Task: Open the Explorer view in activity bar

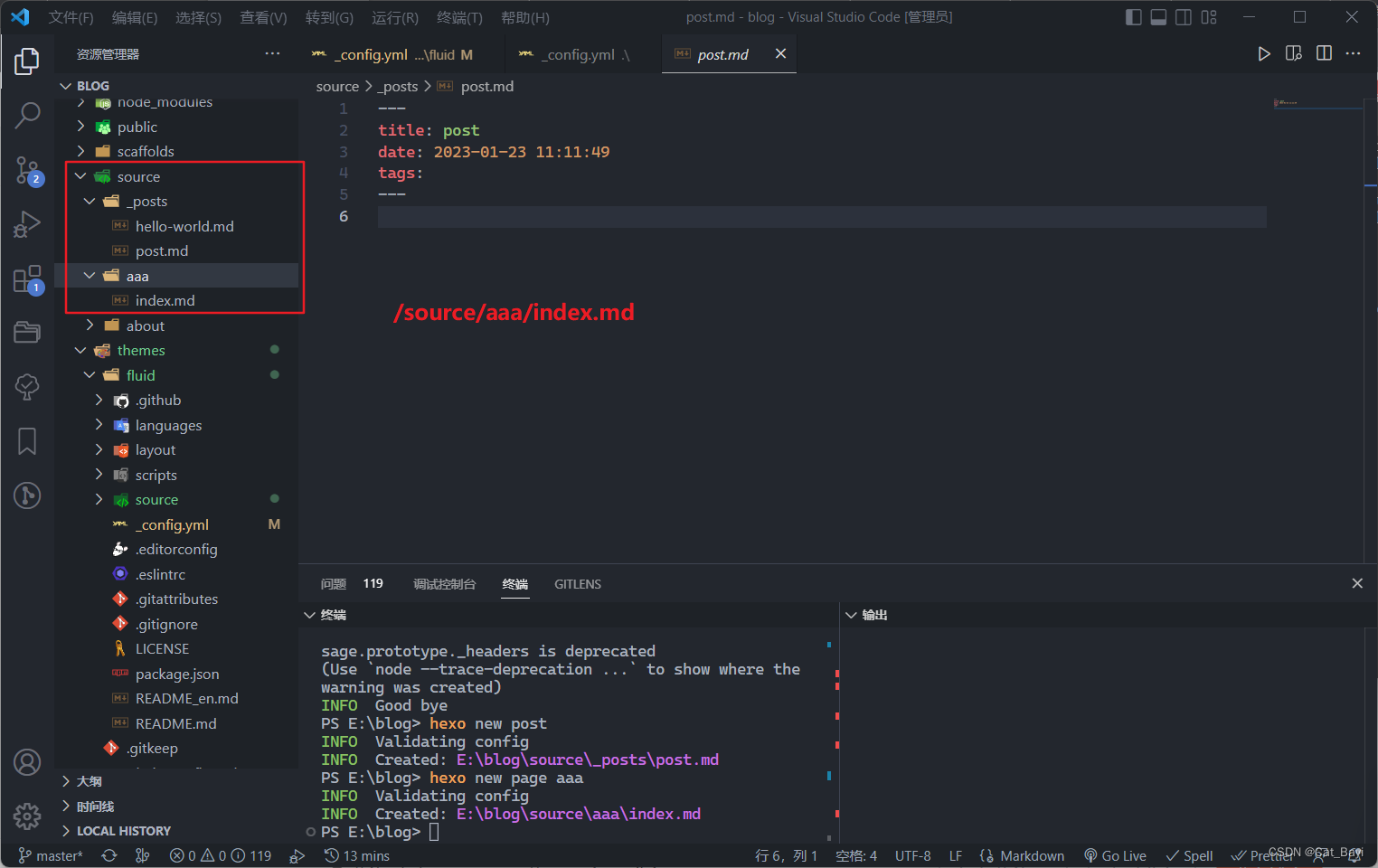Action: point(27,61)
